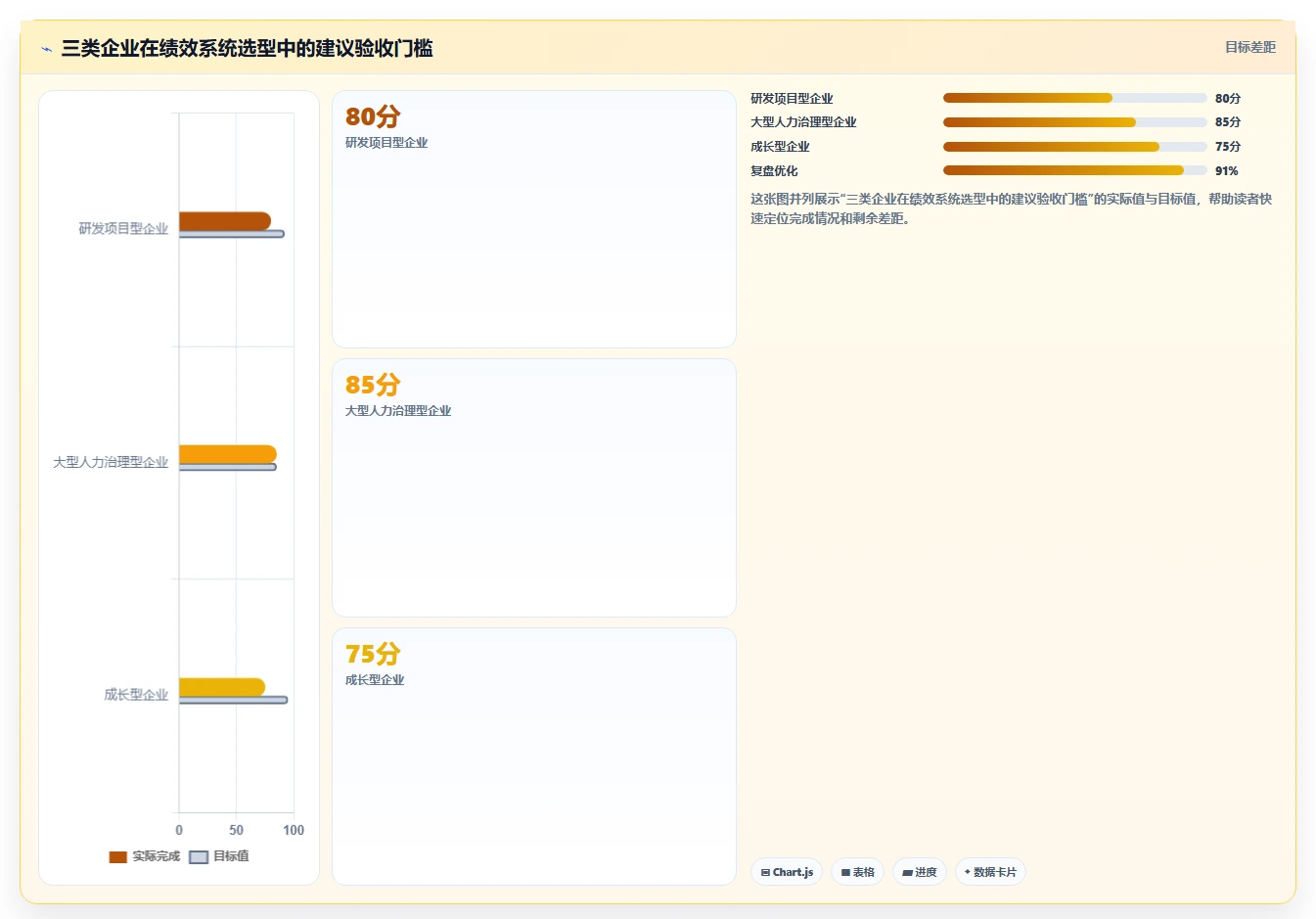
Task: Click the gray target bar for 成长型企业
Action: [x=233, y=700]
